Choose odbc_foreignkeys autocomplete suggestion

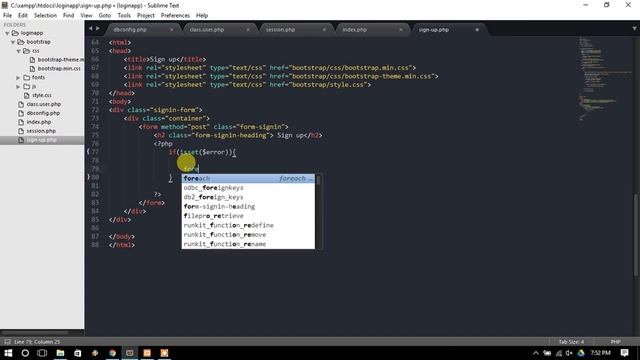pyautogui.click(x=248, y=188)
